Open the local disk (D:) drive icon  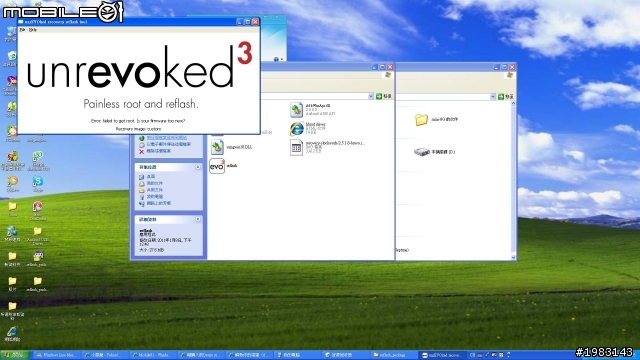click(x=422, y=152)
